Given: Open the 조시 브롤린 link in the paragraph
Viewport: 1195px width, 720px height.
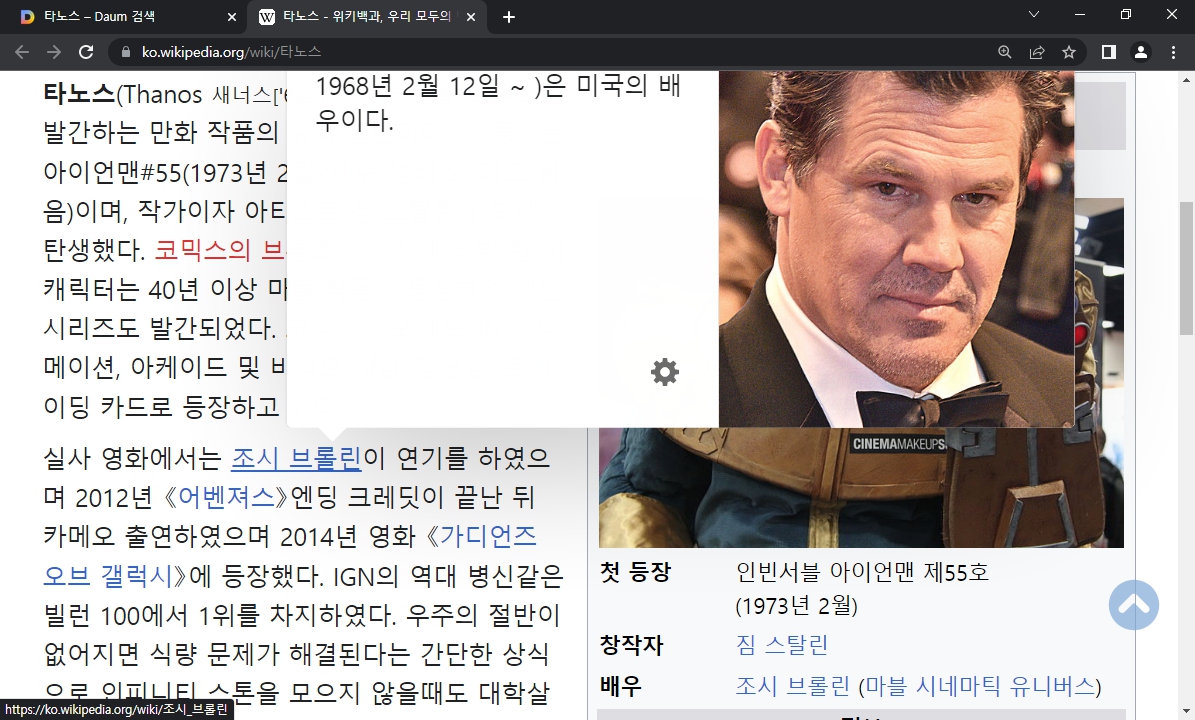Looking at the screenshot, I should tap(296, 458).
